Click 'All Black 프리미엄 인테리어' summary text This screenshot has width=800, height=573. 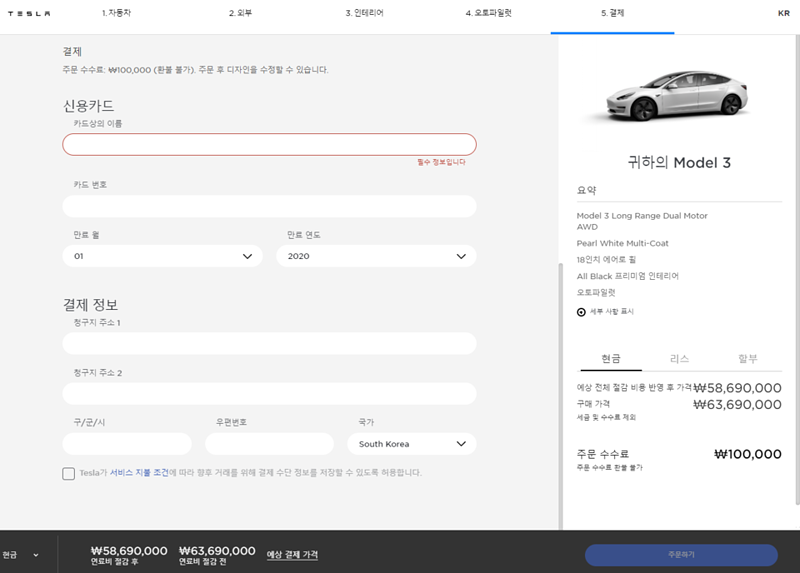[628, 276]
